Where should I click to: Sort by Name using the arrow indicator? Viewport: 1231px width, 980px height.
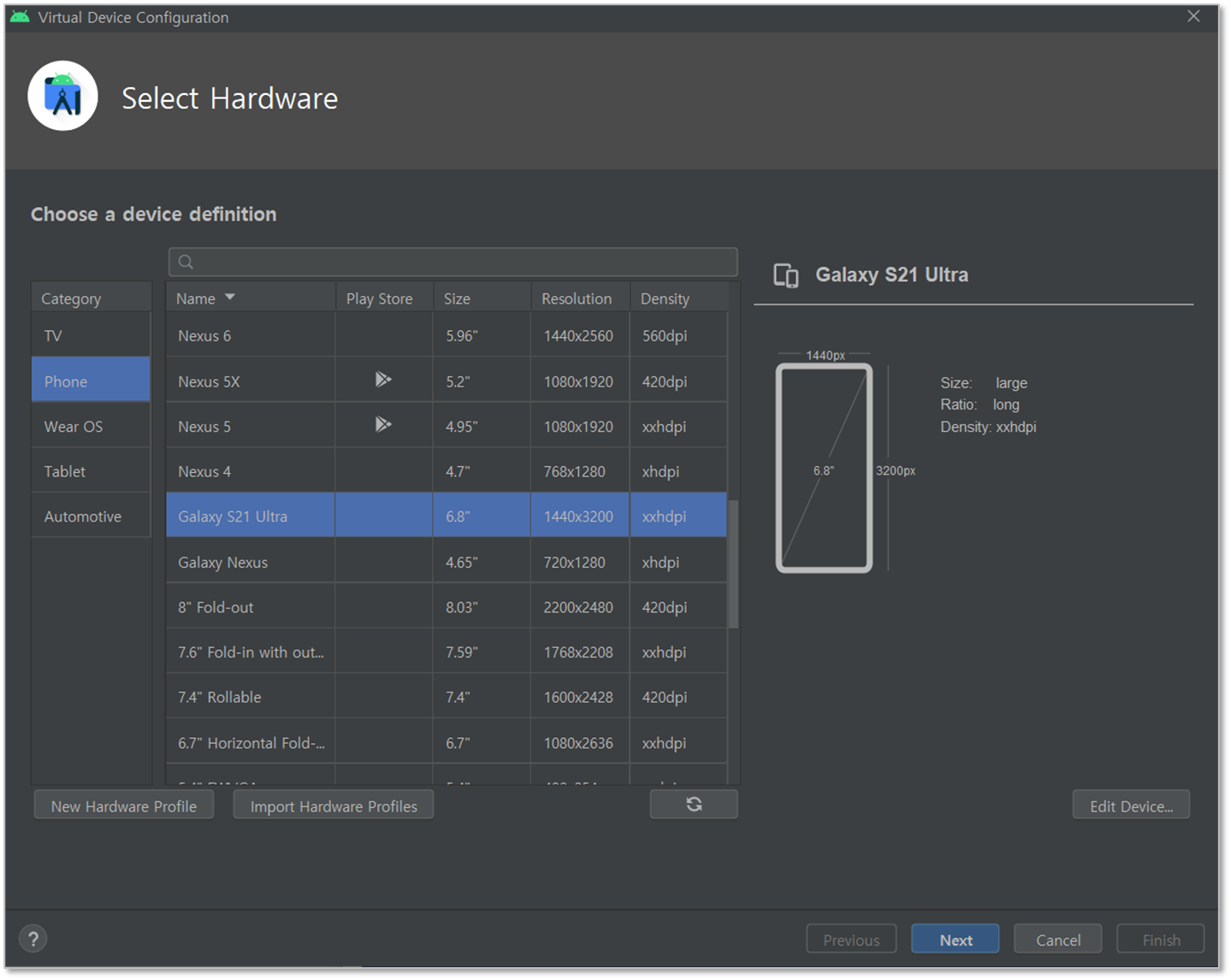click(x=229, y=298)
